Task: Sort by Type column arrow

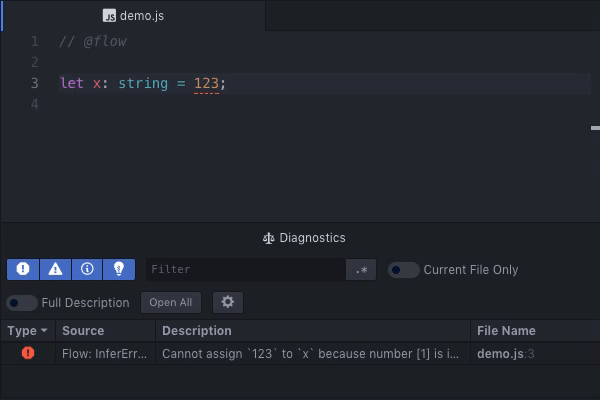Action: coord(44,330)
